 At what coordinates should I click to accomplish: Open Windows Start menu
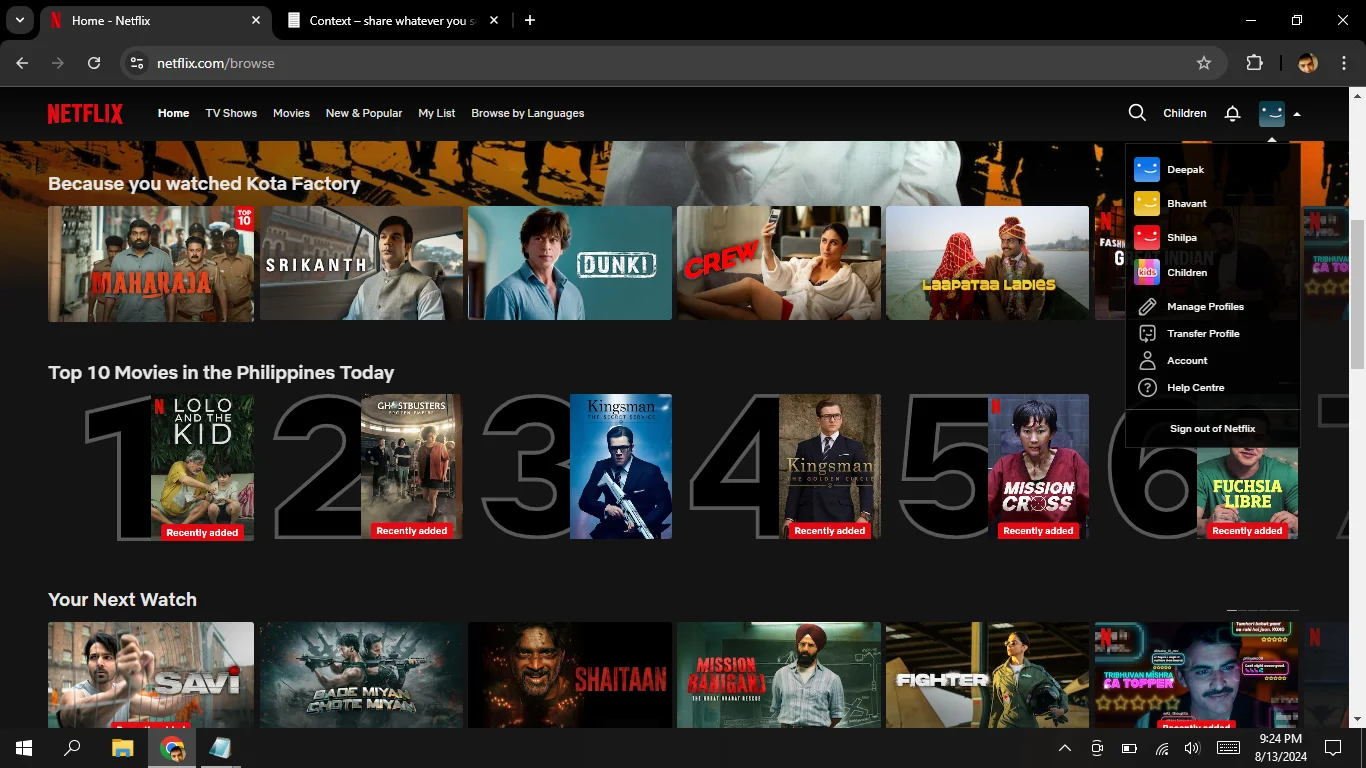pyautogui.click(x=24, y=748)
